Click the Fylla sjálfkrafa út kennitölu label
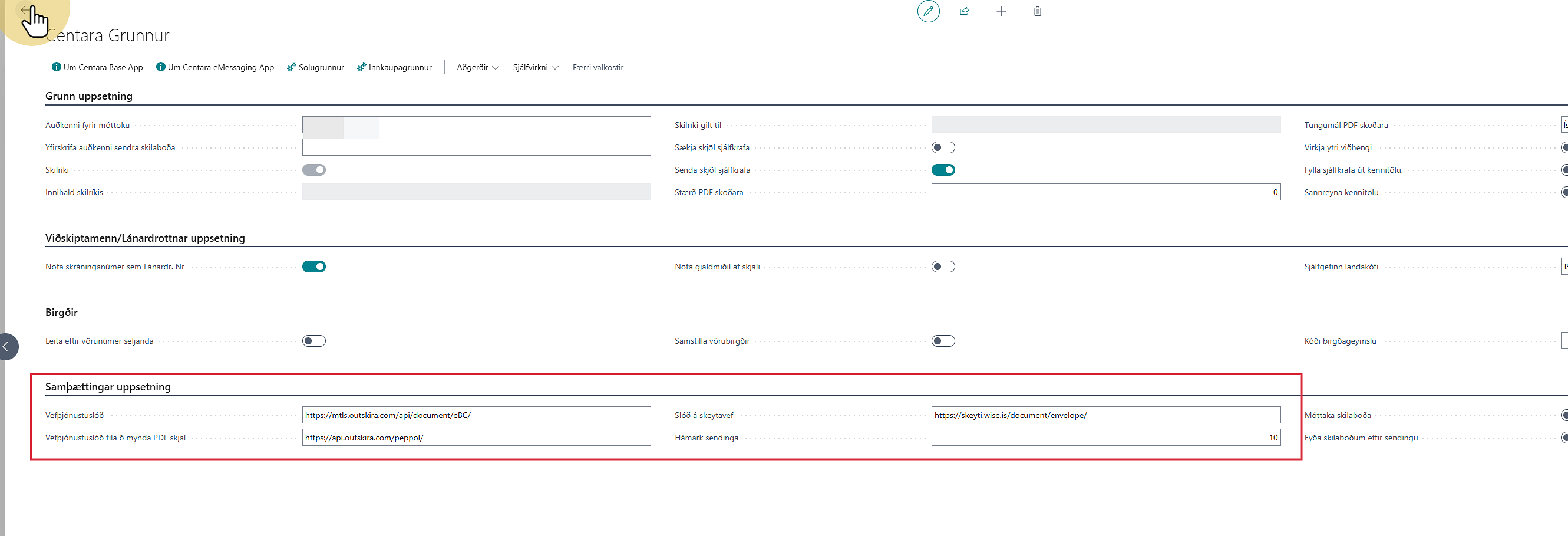This screenshot has width=1568, height=536. (1353, 170)
